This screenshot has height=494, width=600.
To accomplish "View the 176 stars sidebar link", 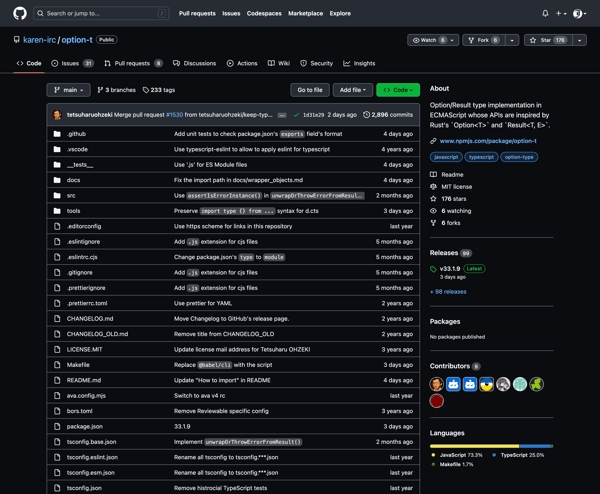I will [448, 199].
